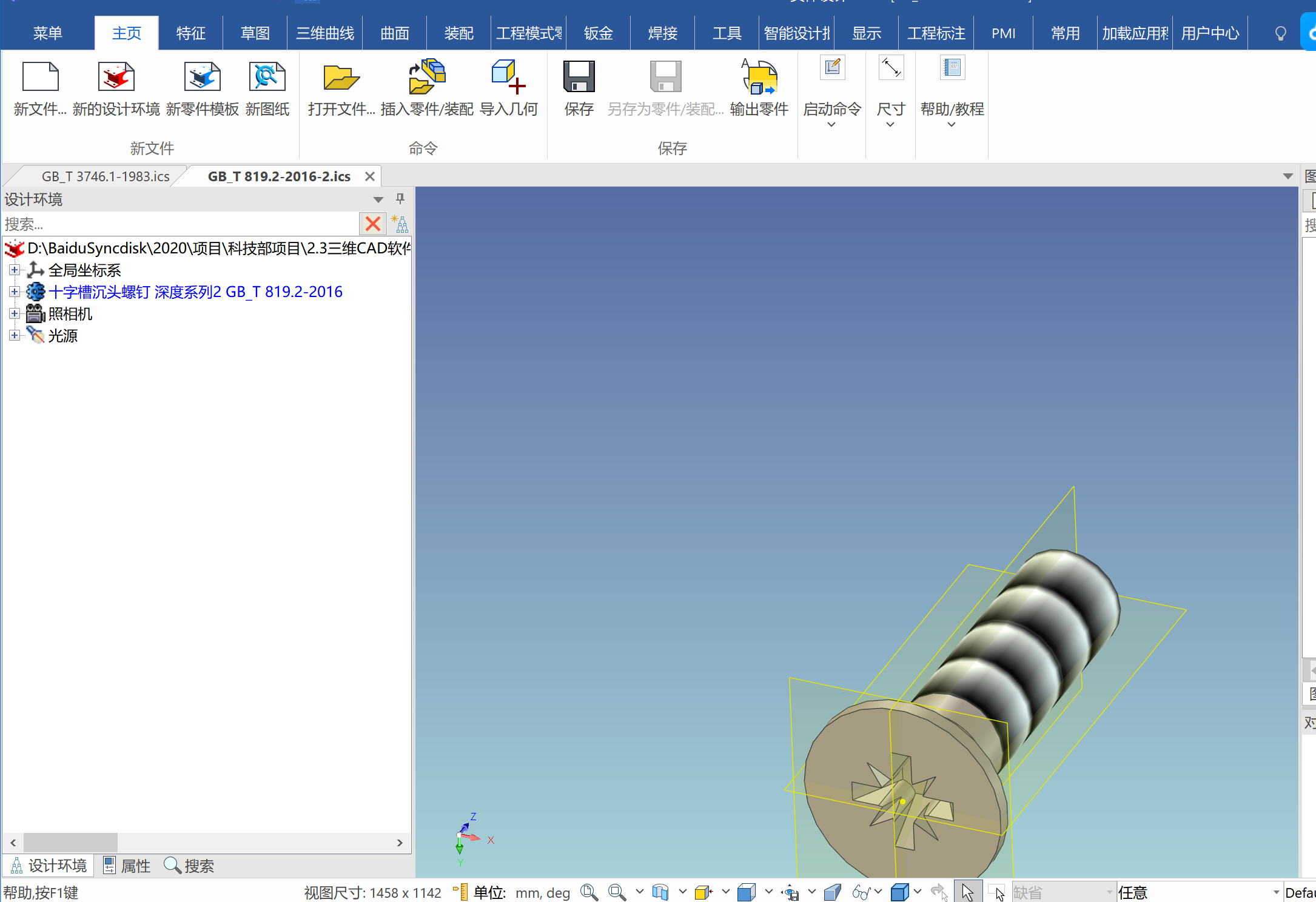Screen dimensions: 1316x902
Task: Click the tree panel horizontal scrollbar thumb
Action: (x=70, y=843)
